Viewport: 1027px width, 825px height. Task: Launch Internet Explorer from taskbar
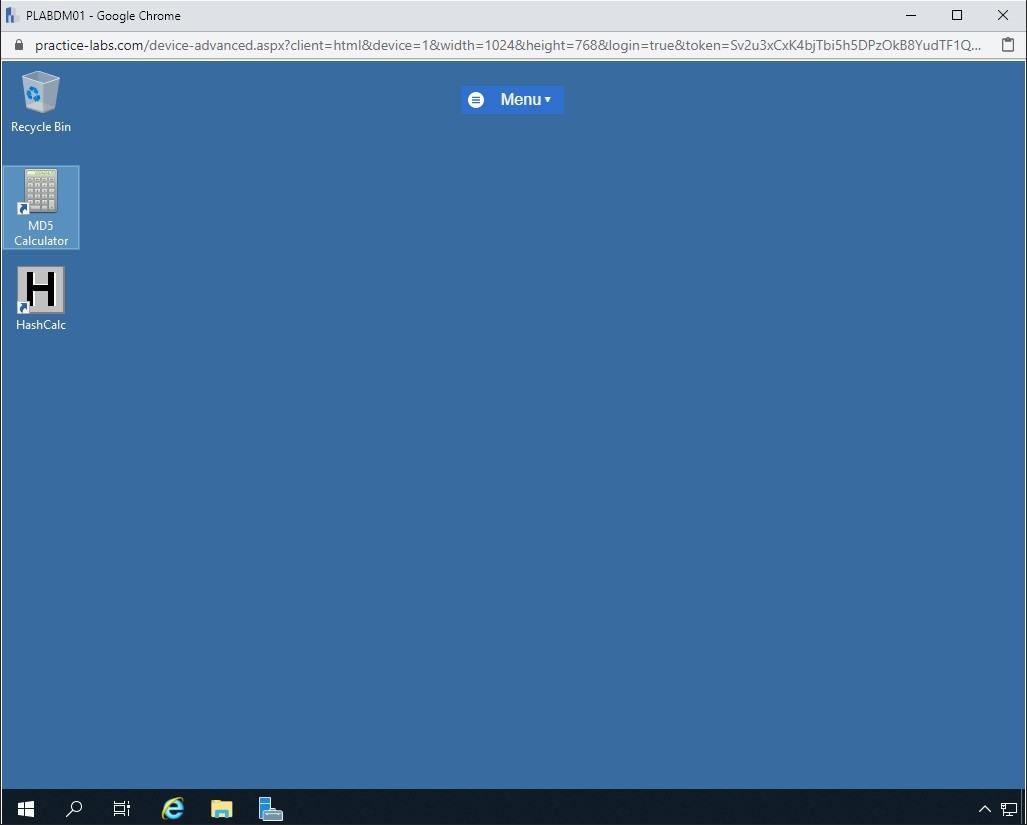(173, 808)
